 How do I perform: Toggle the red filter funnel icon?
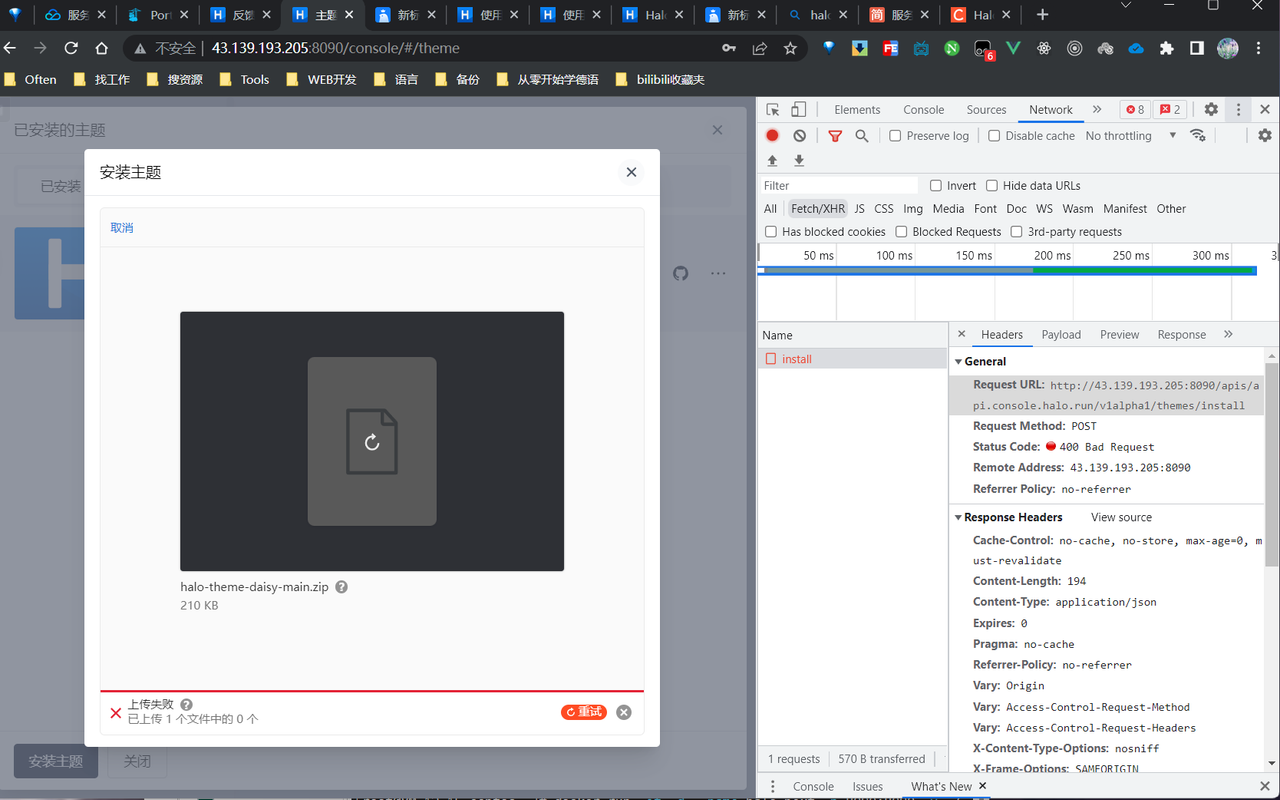[835, 136]
